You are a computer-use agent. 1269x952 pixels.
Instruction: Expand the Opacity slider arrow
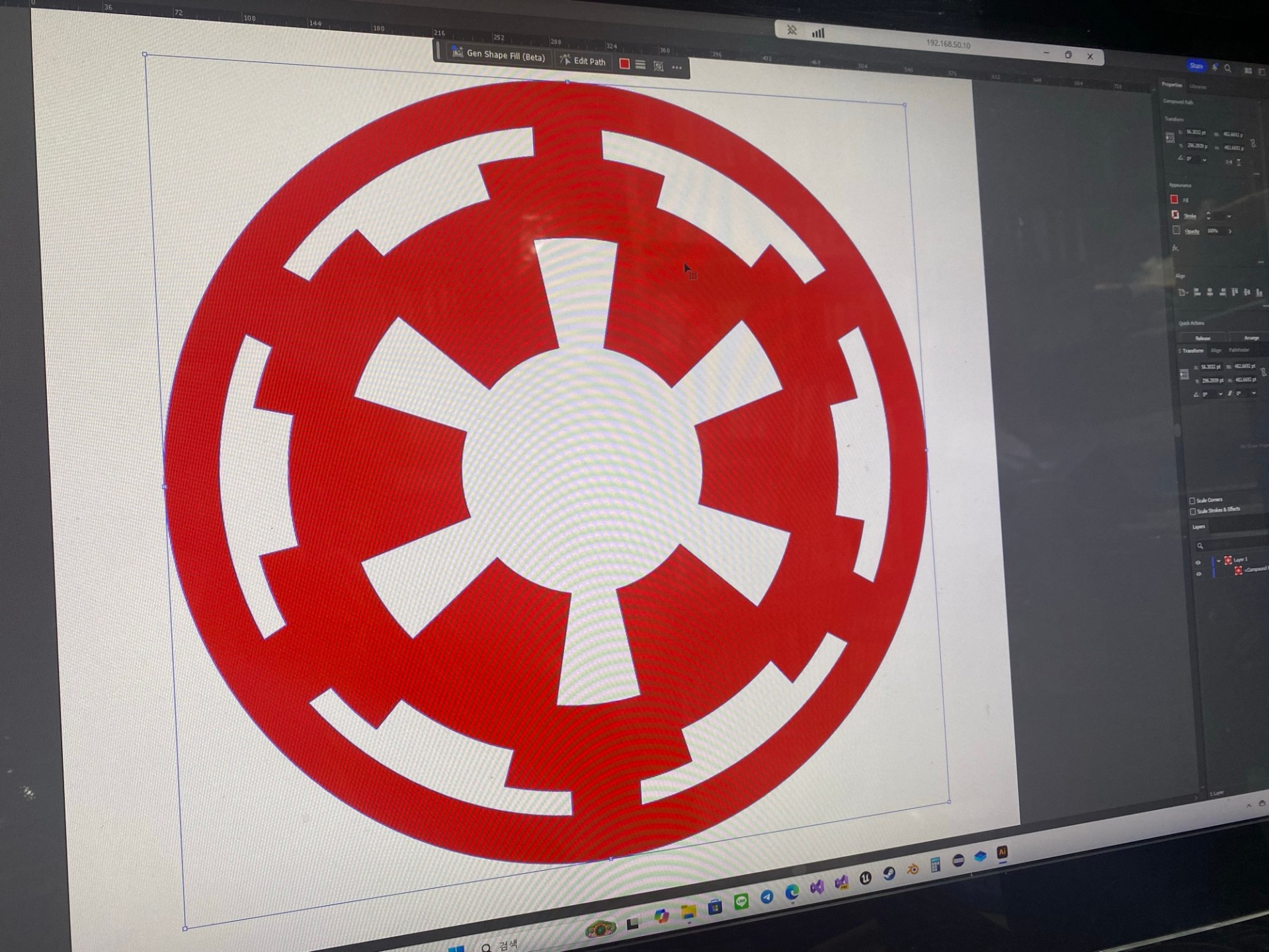[1230, 231]
